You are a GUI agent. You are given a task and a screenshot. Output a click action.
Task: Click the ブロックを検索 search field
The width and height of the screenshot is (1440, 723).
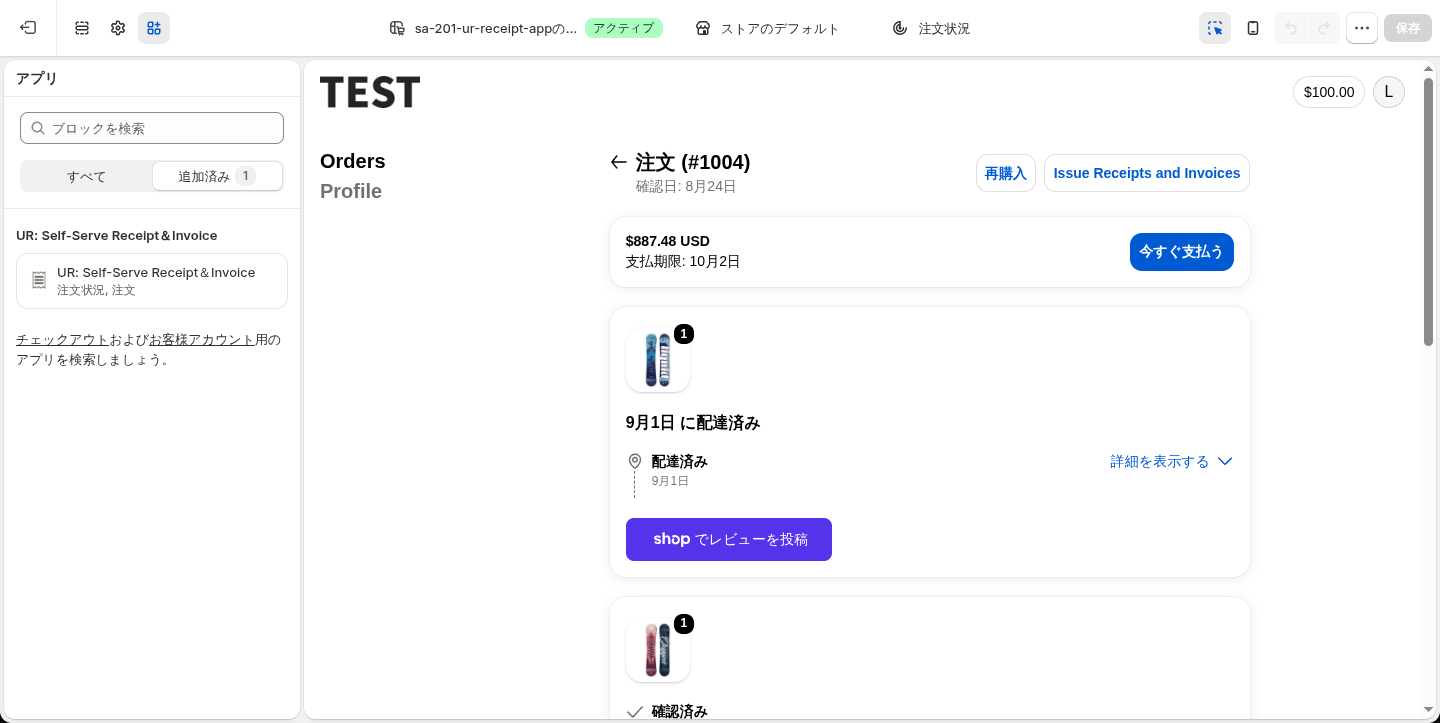(152, 128)
